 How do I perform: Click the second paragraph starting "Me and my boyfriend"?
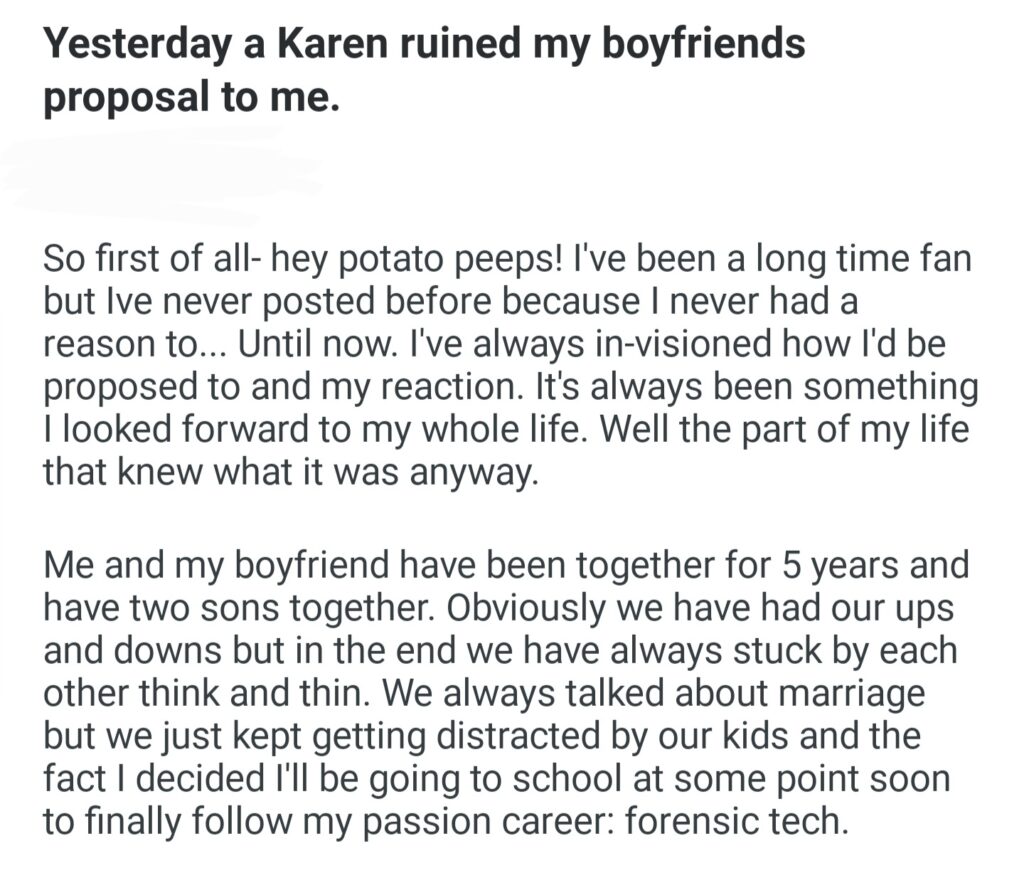tap(505, 692)
